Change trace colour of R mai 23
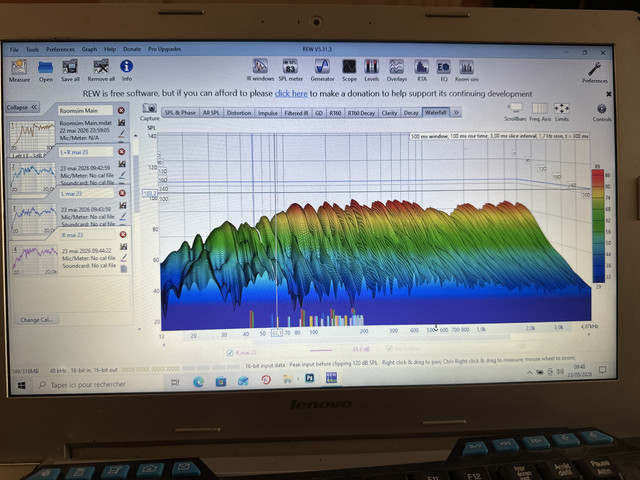Screen dimensions: 640x480 coord(124,257)
